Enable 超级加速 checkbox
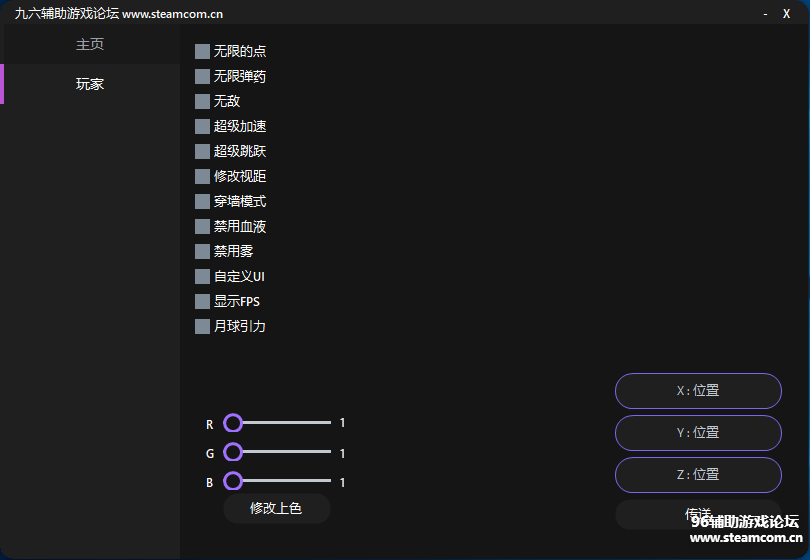The width and height of the screenshot is (810, 560). pos(203,126)
